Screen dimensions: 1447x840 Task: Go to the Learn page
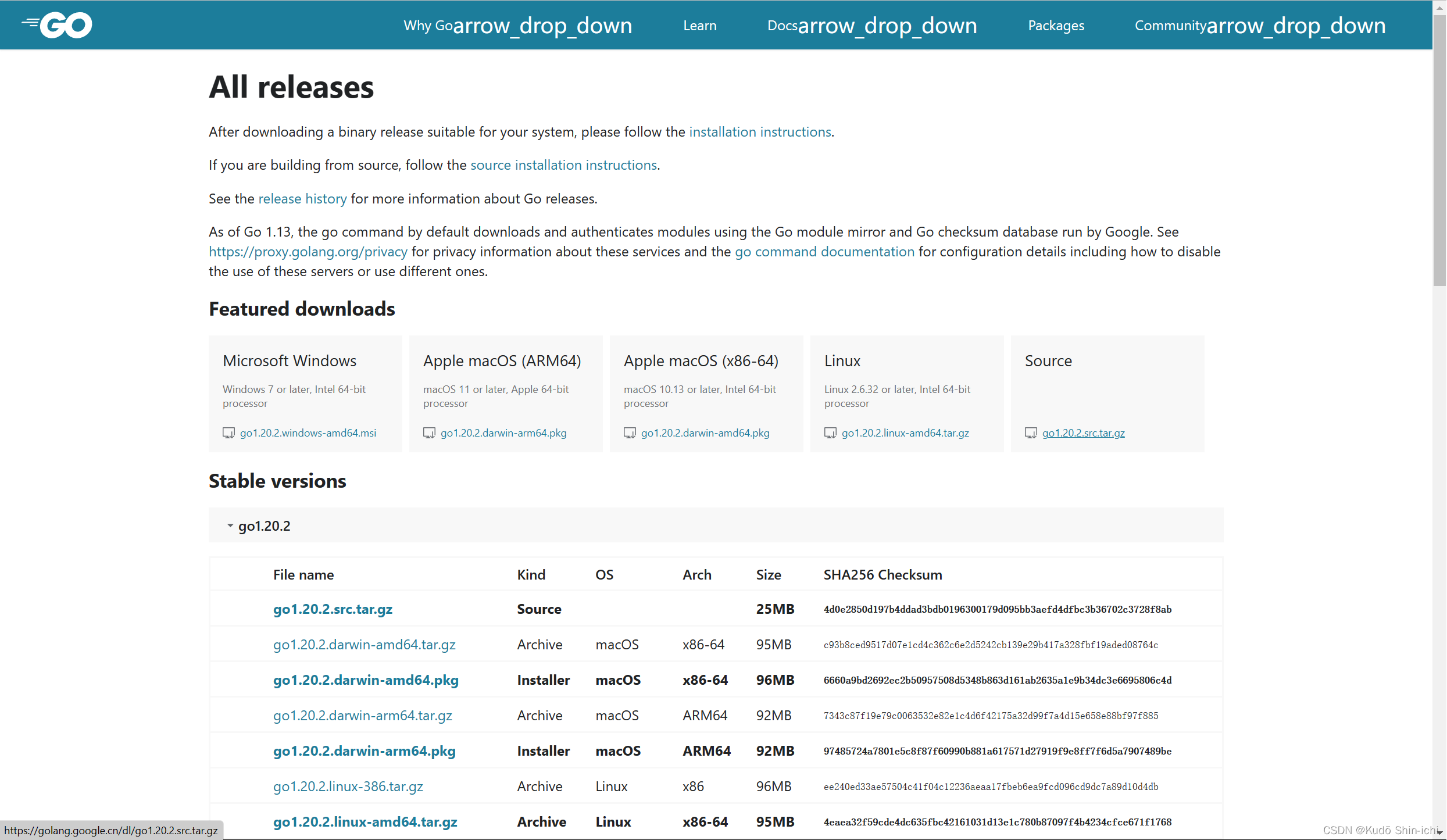click(x=699, y=26)
